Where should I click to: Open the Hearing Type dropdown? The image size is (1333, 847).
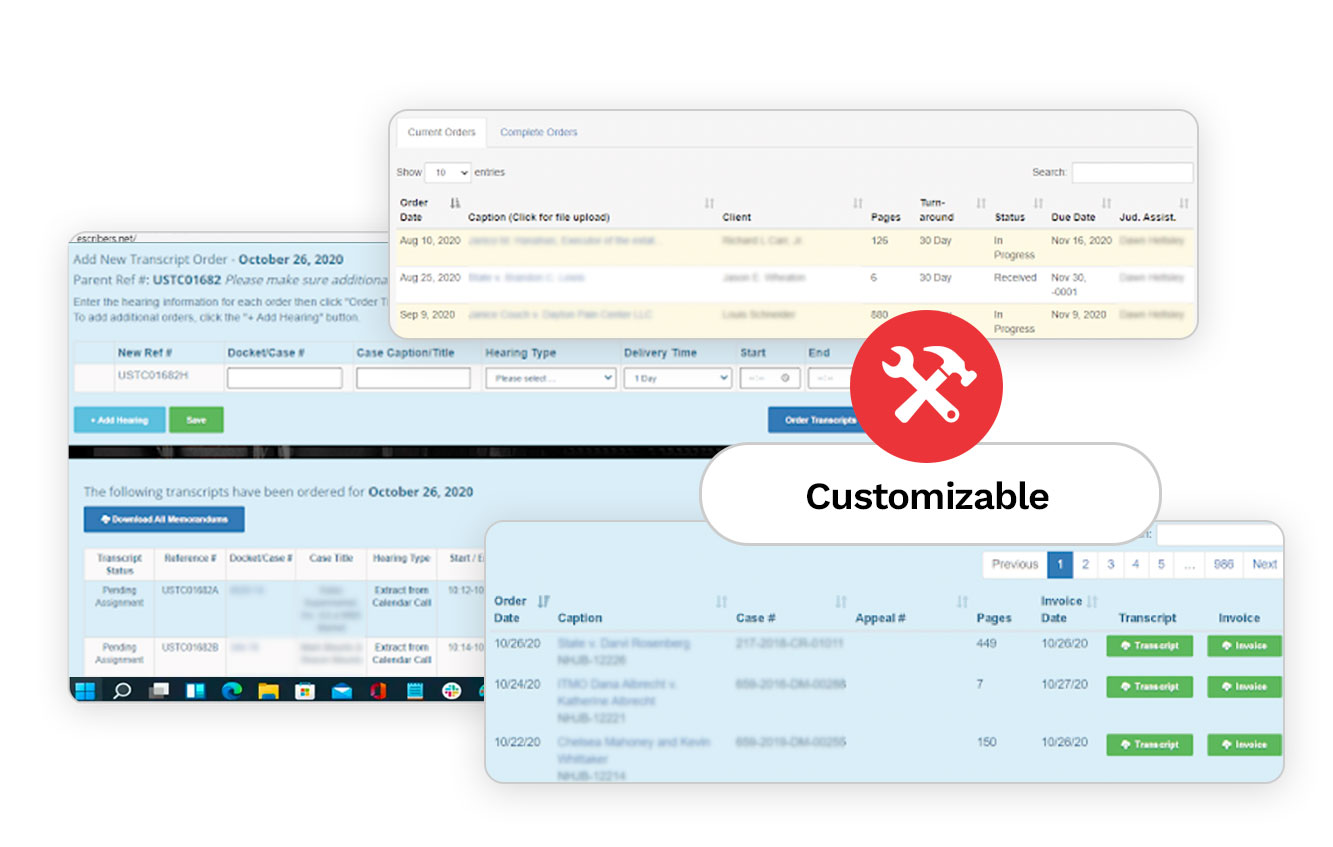(x=550, y=377)
